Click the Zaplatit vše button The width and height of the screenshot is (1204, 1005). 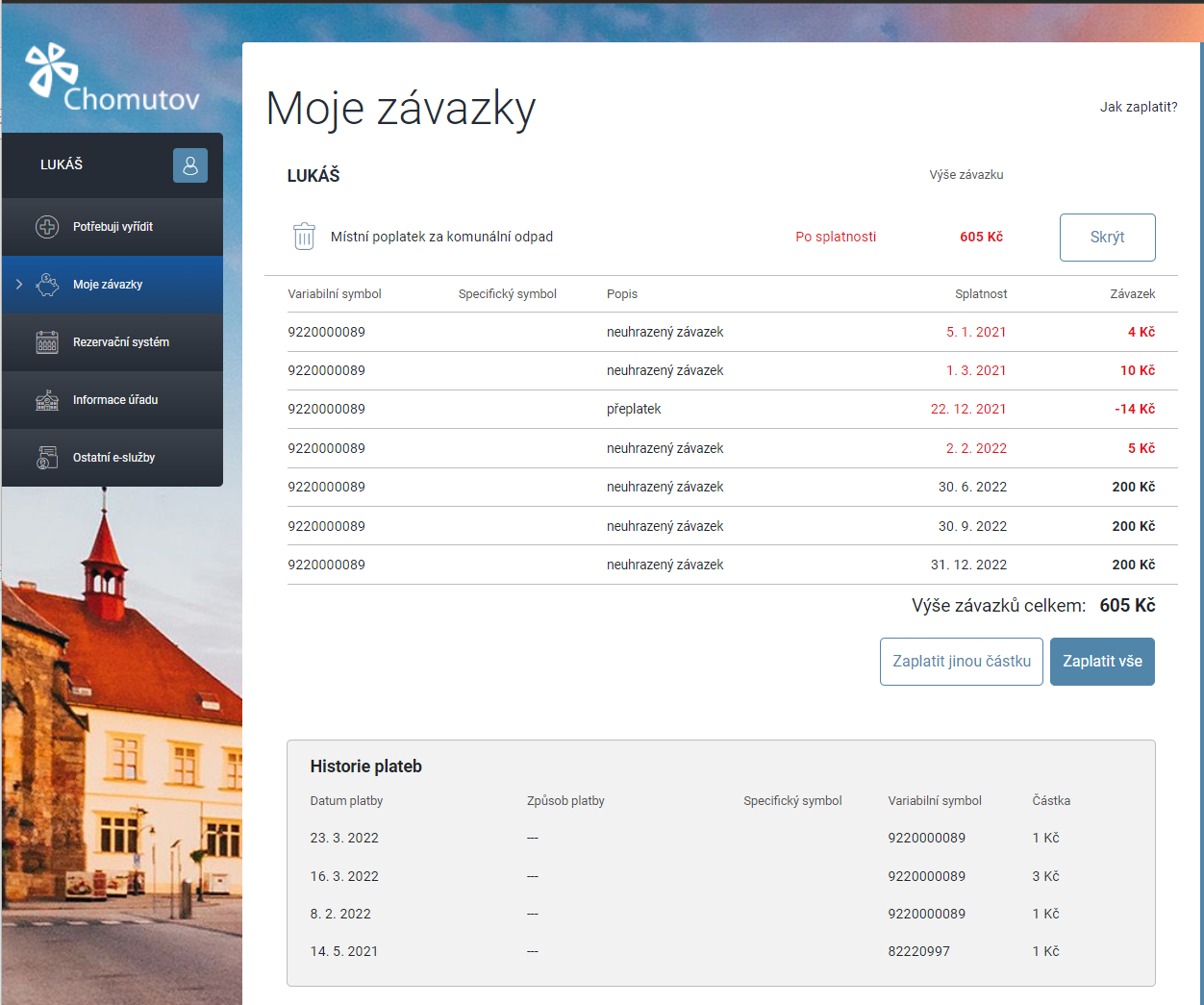[1102, 662]
